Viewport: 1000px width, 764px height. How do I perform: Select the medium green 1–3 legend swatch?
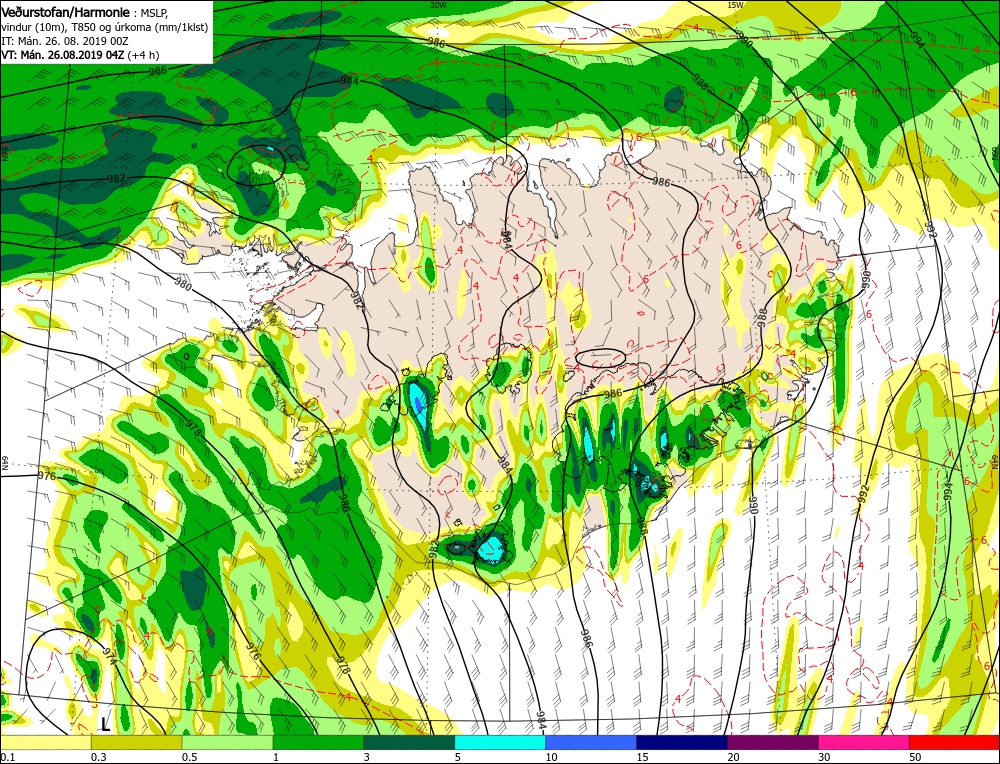[x=318, y=742]
